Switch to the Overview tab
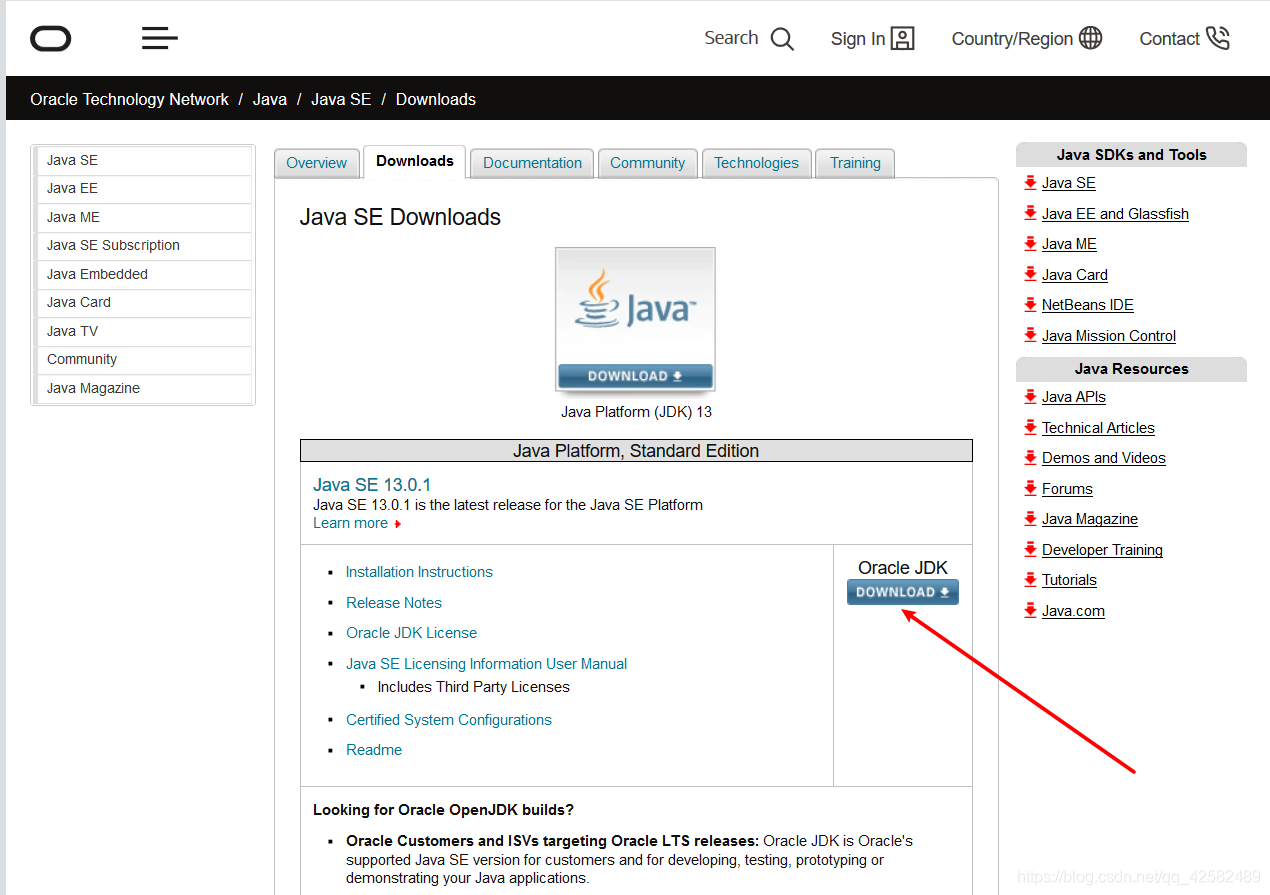 click(316, 163)
